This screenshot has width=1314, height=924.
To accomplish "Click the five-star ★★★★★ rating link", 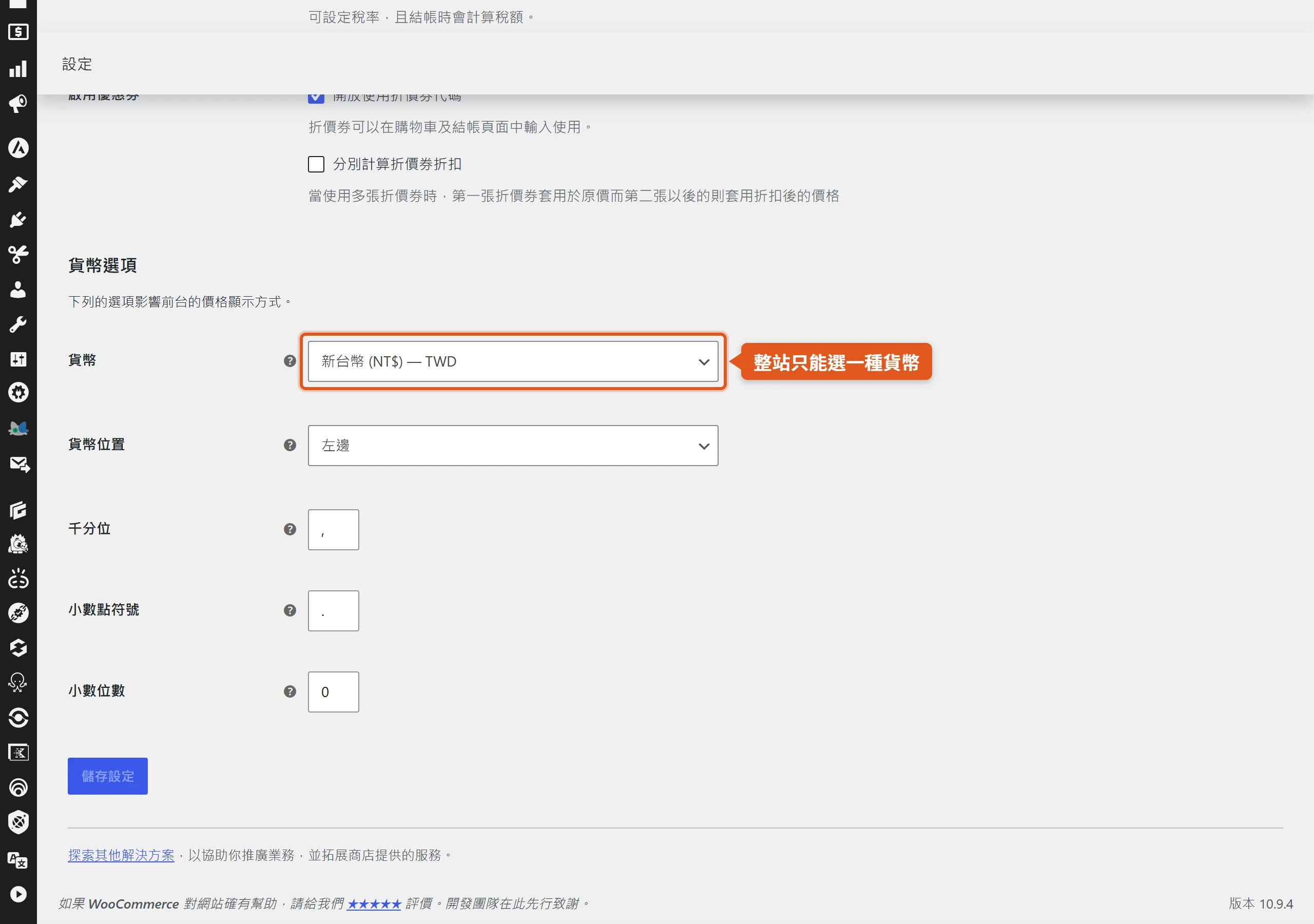I will 374,904.
